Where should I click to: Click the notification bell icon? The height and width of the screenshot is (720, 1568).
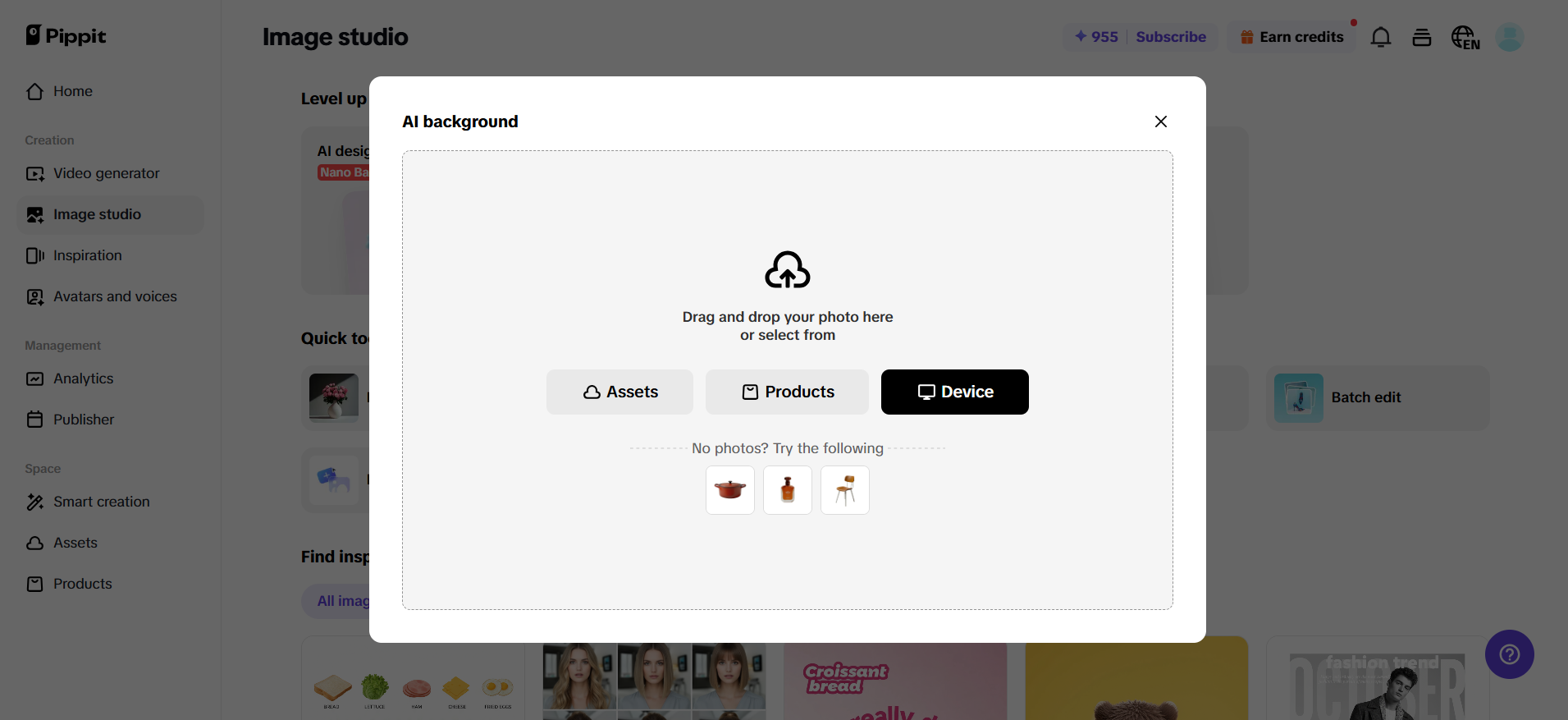point(1381,37)
